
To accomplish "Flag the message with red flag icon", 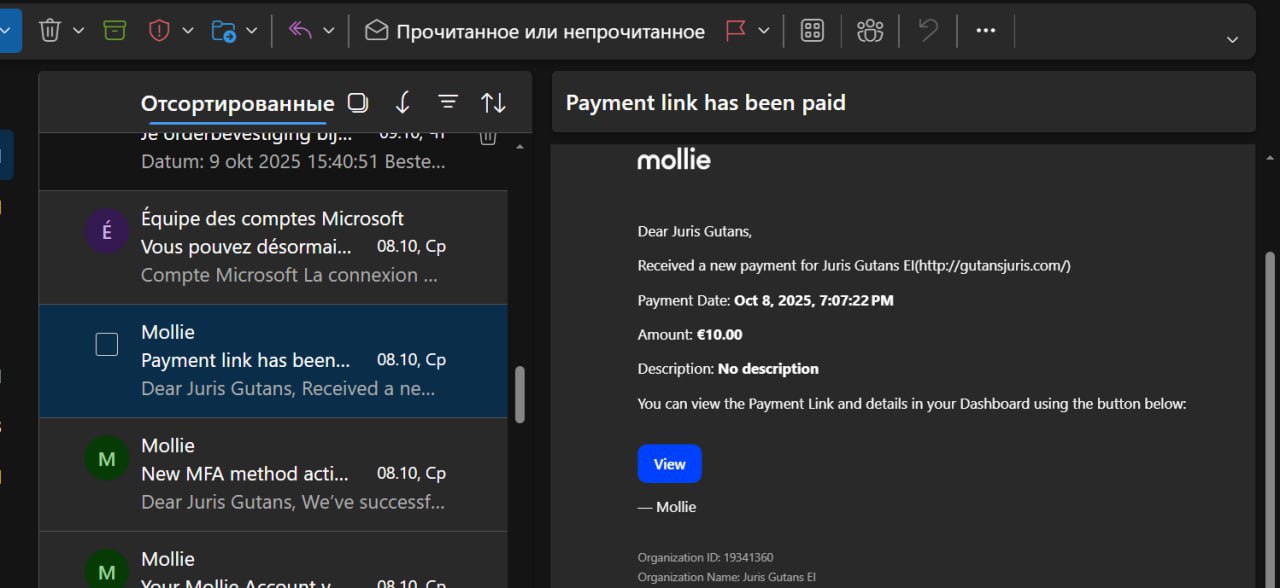I will pyautogui.click(x=736, y=31).
